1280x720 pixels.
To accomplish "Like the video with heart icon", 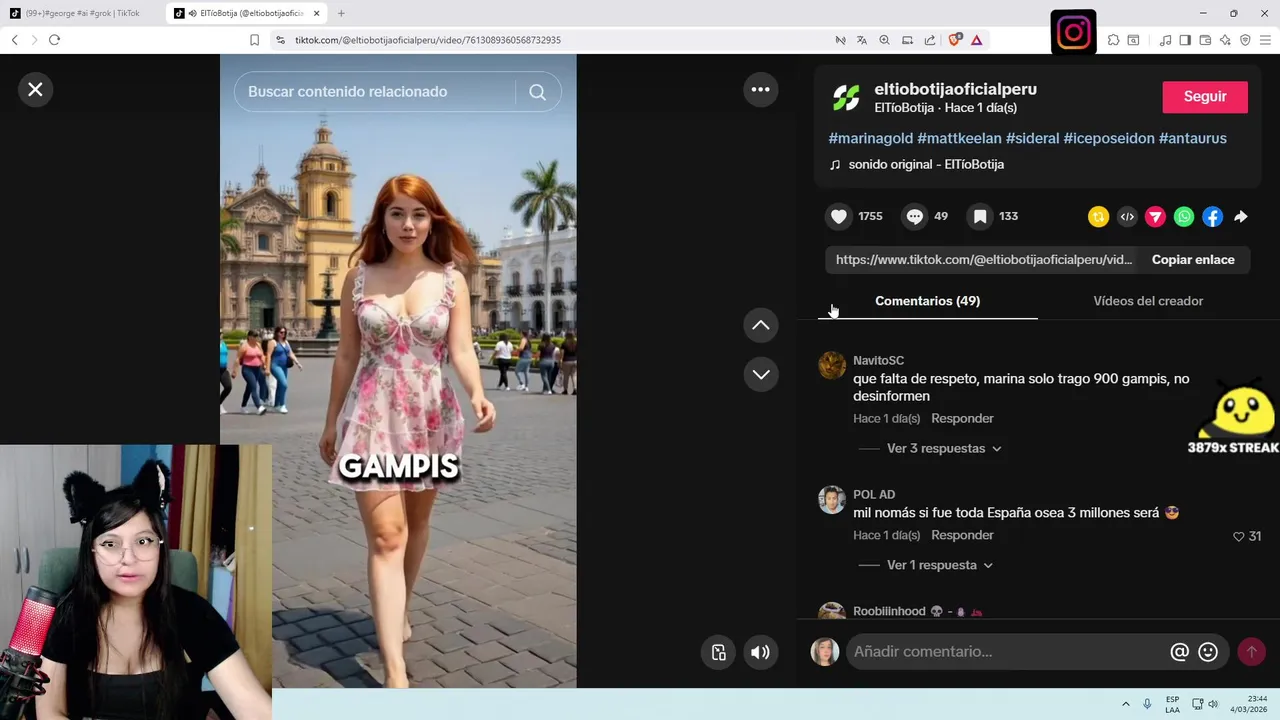I will click(x=839, y=216).
